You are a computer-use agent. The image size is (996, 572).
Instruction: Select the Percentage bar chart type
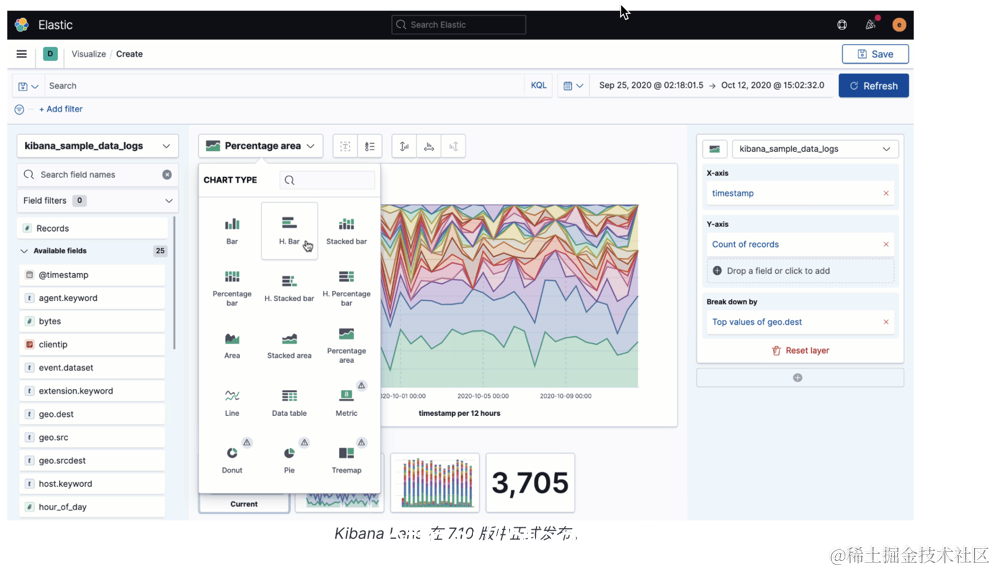click(232, 288)
